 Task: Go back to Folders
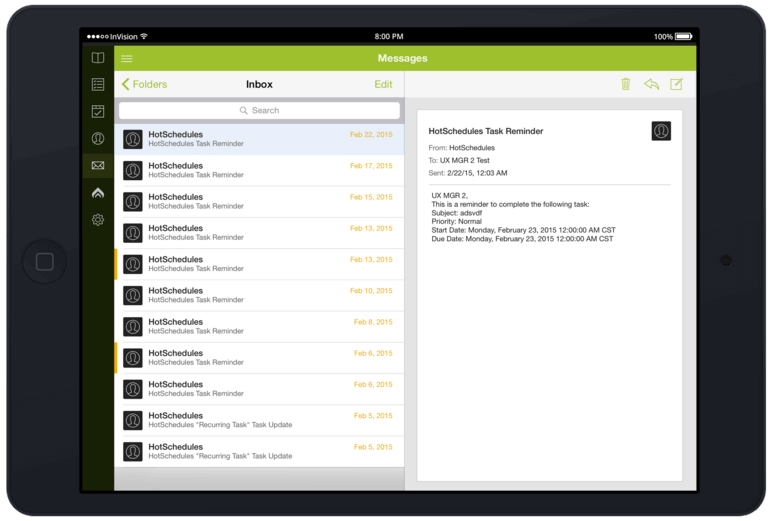(144, 84)
